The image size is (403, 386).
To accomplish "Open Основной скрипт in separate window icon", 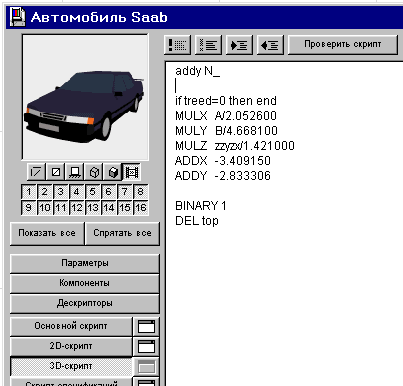I will point(146,326).
